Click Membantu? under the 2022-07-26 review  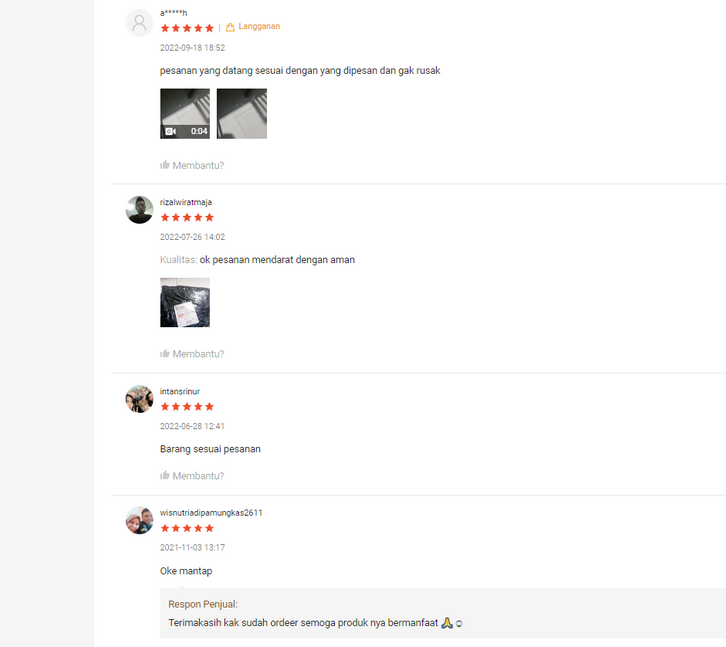pos(198,354)
